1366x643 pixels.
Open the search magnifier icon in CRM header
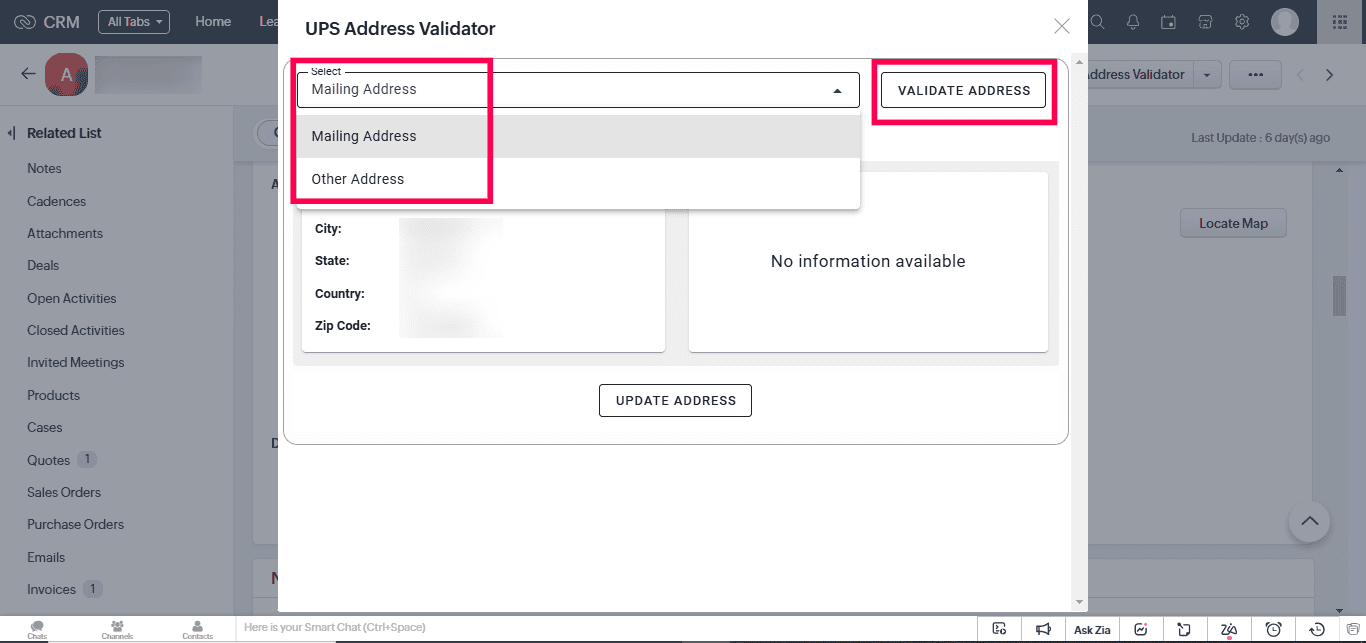click(1098, 22)
